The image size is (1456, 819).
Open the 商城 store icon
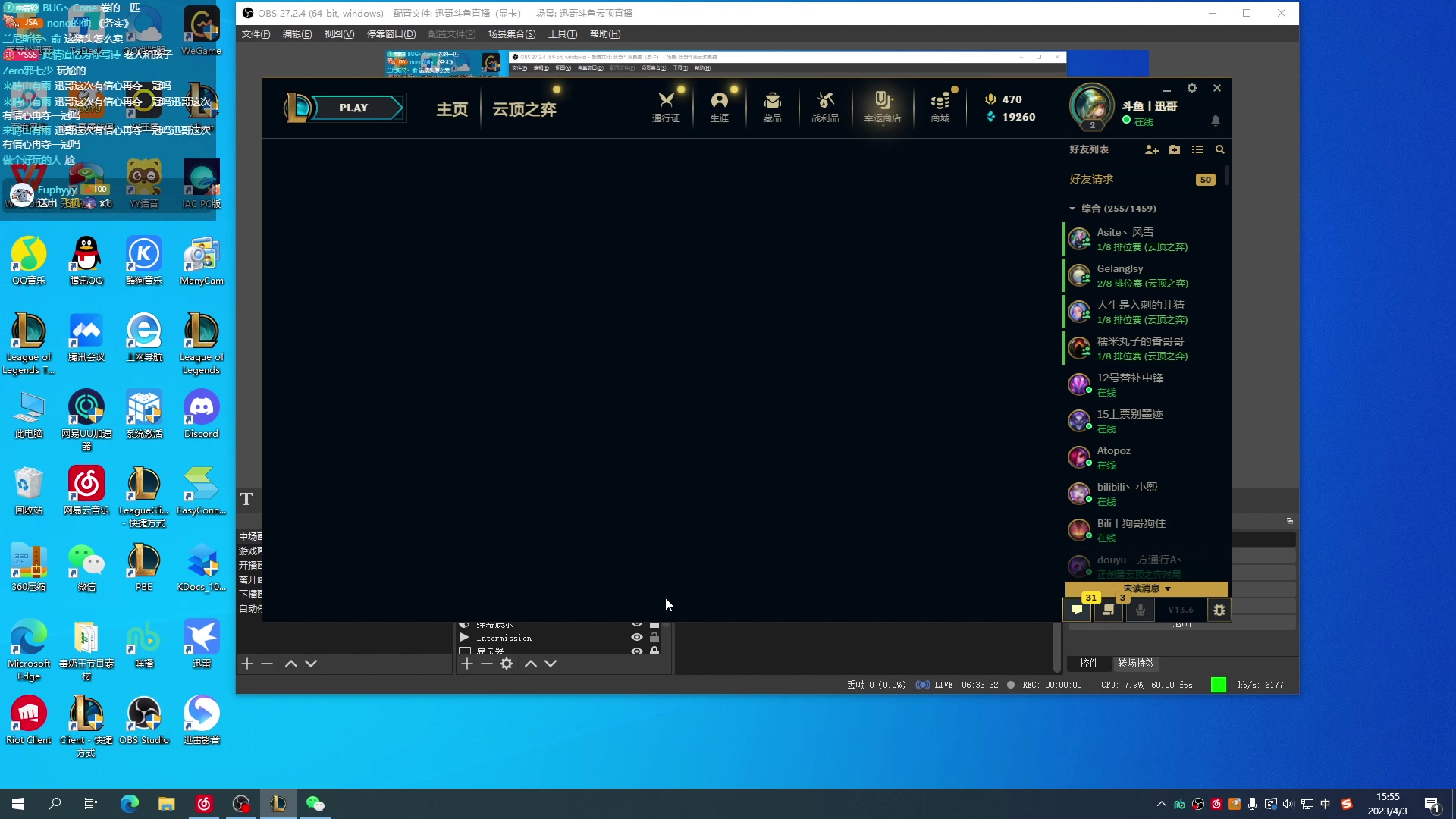tap(940, 107)
